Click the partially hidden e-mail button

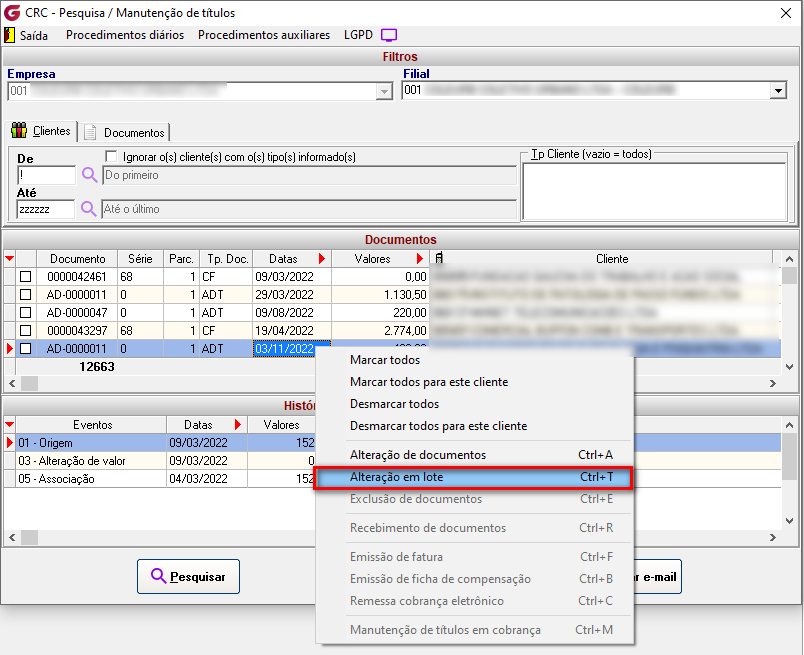pos(658,577)
